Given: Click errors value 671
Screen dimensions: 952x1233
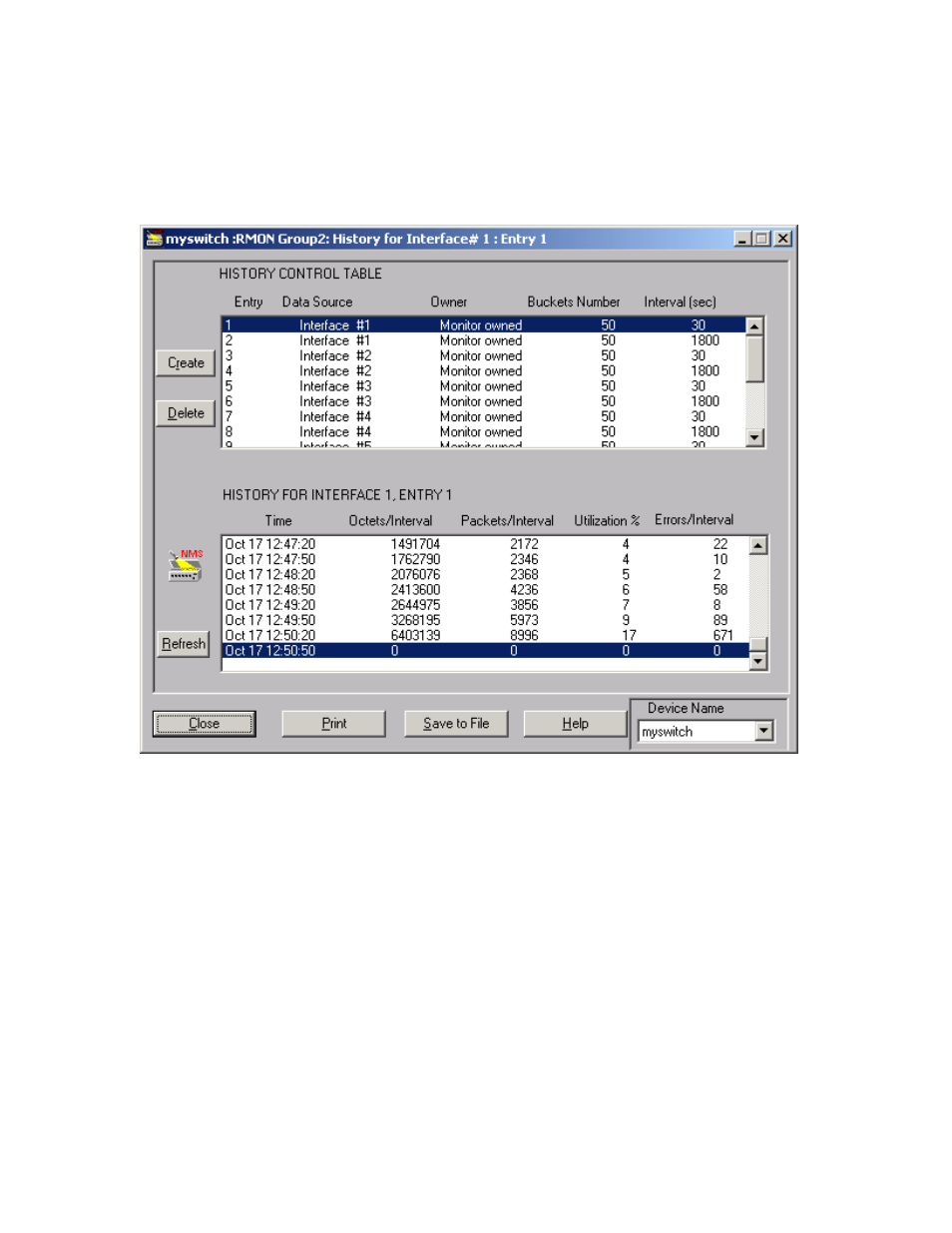Looking at the screenshot, I should [723, 635].
